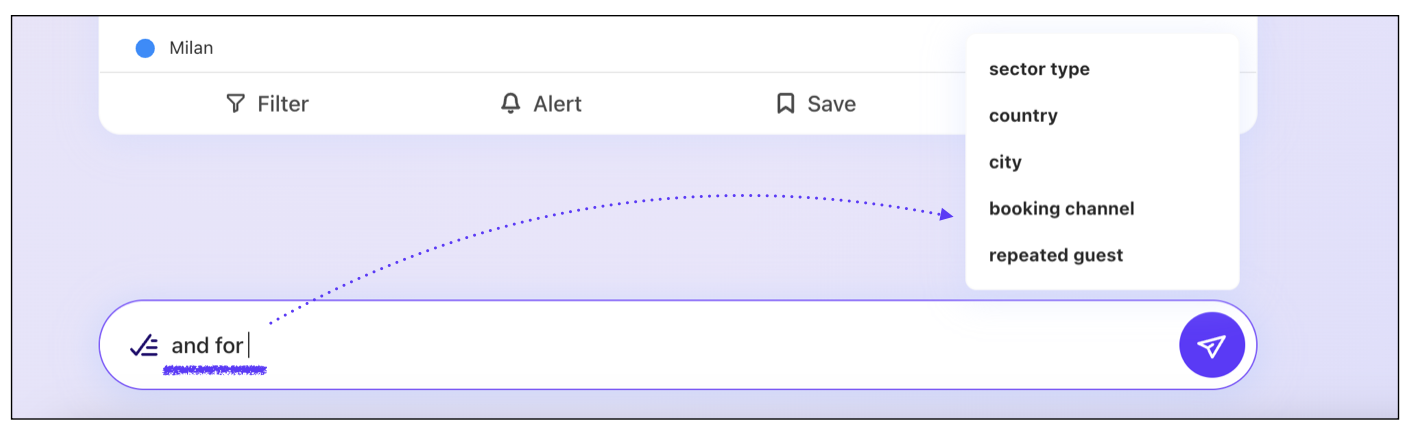Click the bookmark Save icon
Screen dimensions: 1414x438
pyautogui.click(x=786, y=104)
